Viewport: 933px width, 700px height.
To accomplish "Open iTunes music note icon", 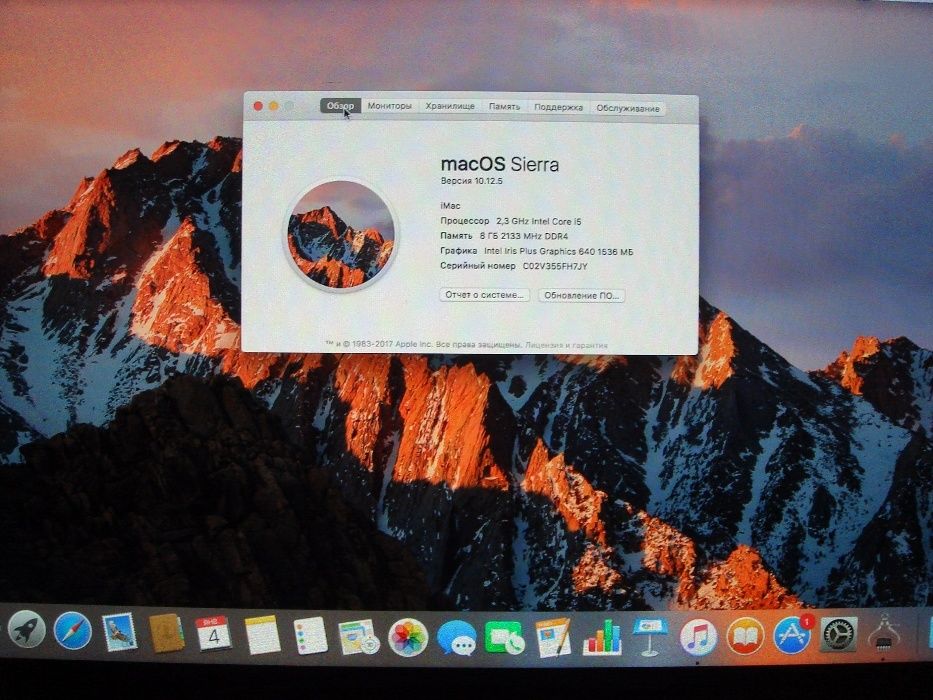I will 698,636.
